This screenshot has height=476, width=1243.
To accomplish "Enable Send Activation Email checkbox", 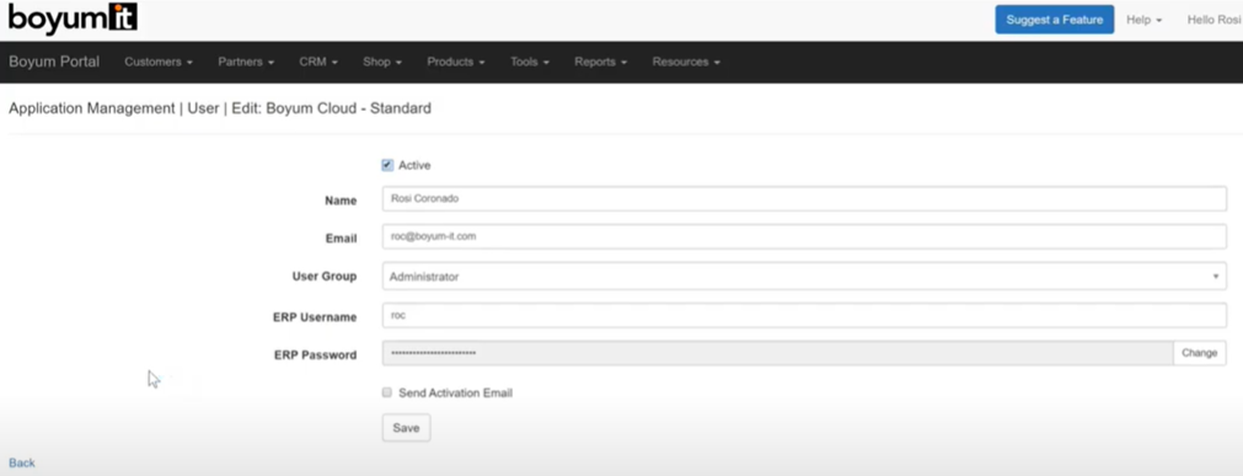I will [387, 393].
